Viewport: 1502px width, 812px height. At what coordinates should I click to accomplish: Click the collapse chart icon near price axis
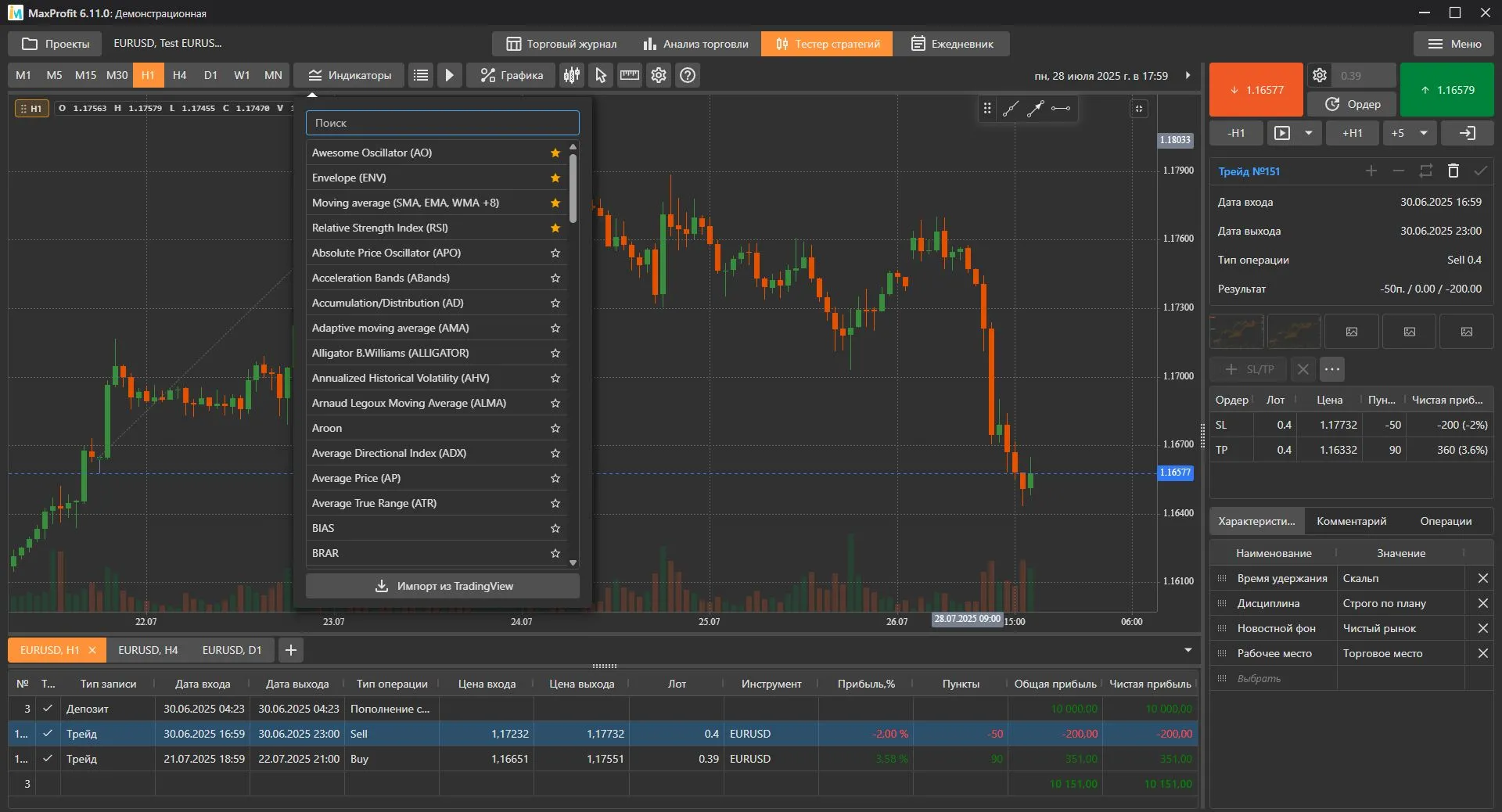pyautogui.click(x=1140, y=109)
